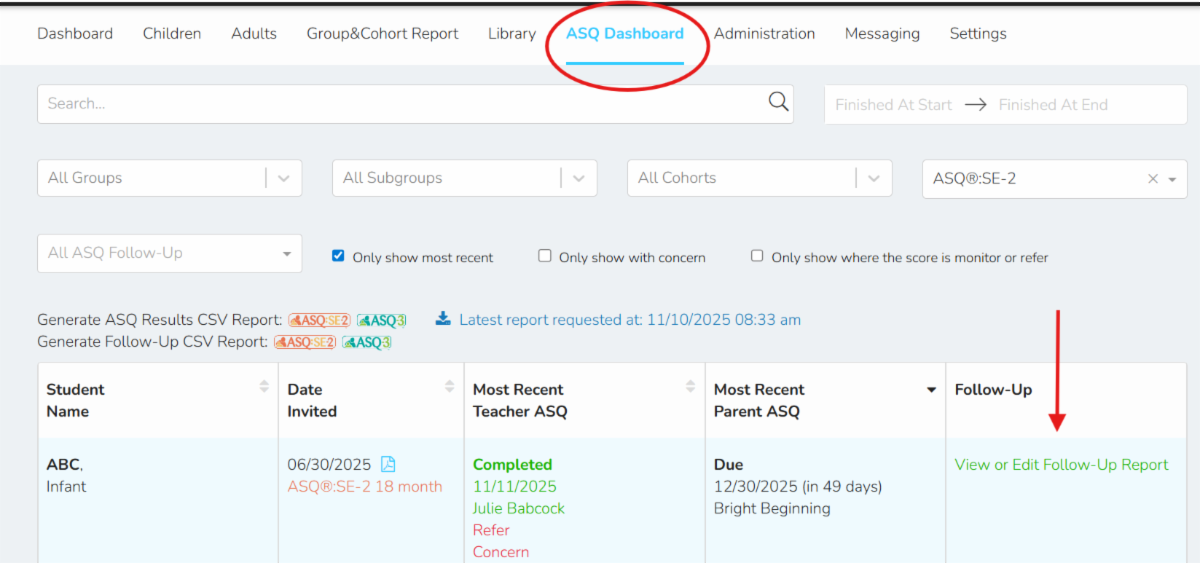Click the download icon beside latest report
Screen dimensions: 1200x563
click(x=444, y=319)
